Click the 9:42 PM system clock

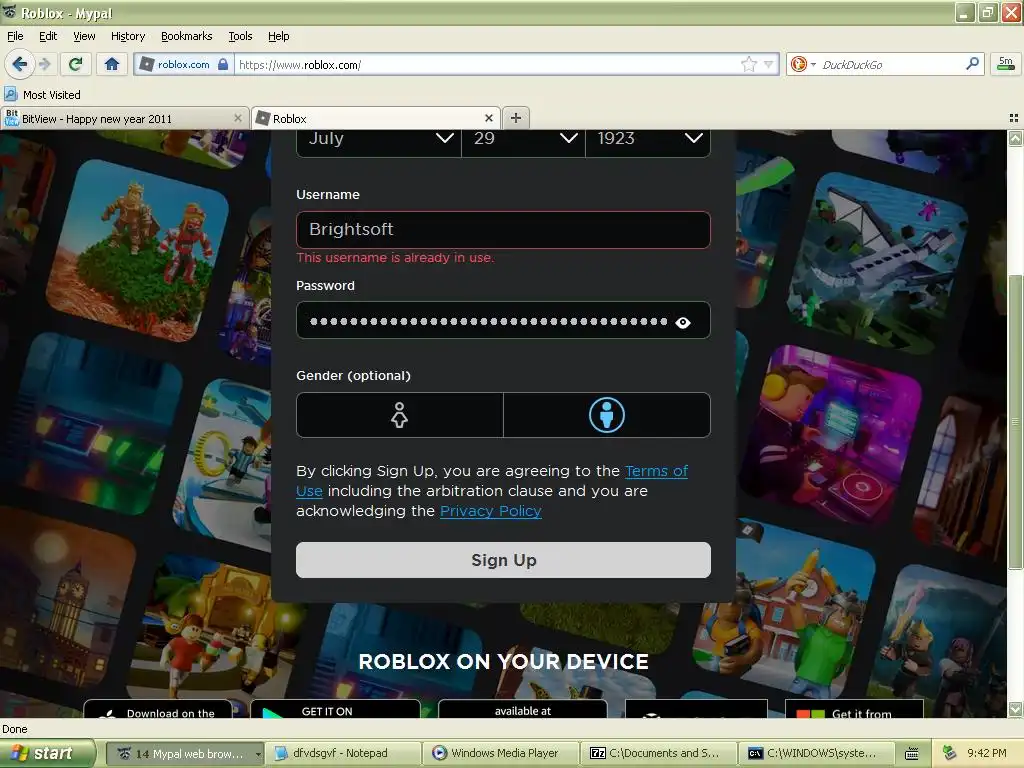[x=987, y=753]
